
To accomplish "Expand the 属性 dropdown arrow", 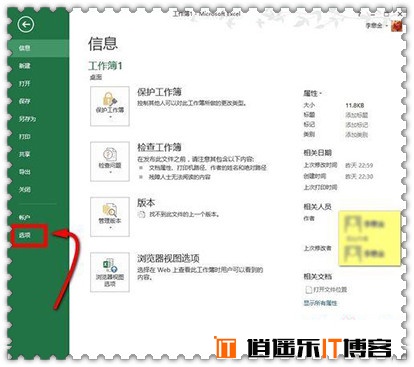I will pyautogui.click(x=320, y=94).
